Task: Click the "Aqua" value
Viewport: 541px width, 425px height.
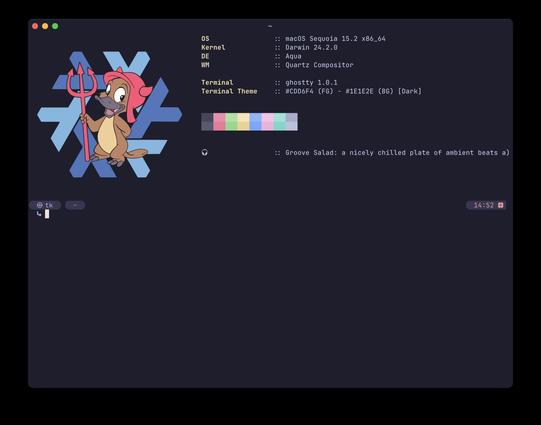Action: (x=293, y=56)
